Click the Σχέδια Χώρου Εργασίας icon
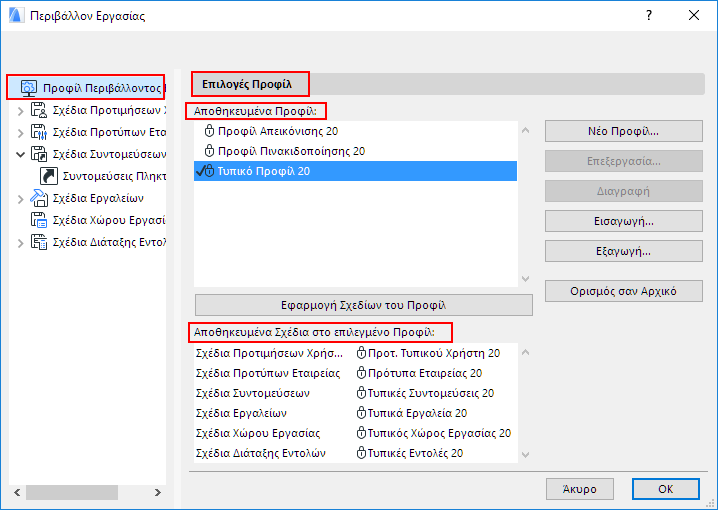The image size is (718, 510). point(40,220)
